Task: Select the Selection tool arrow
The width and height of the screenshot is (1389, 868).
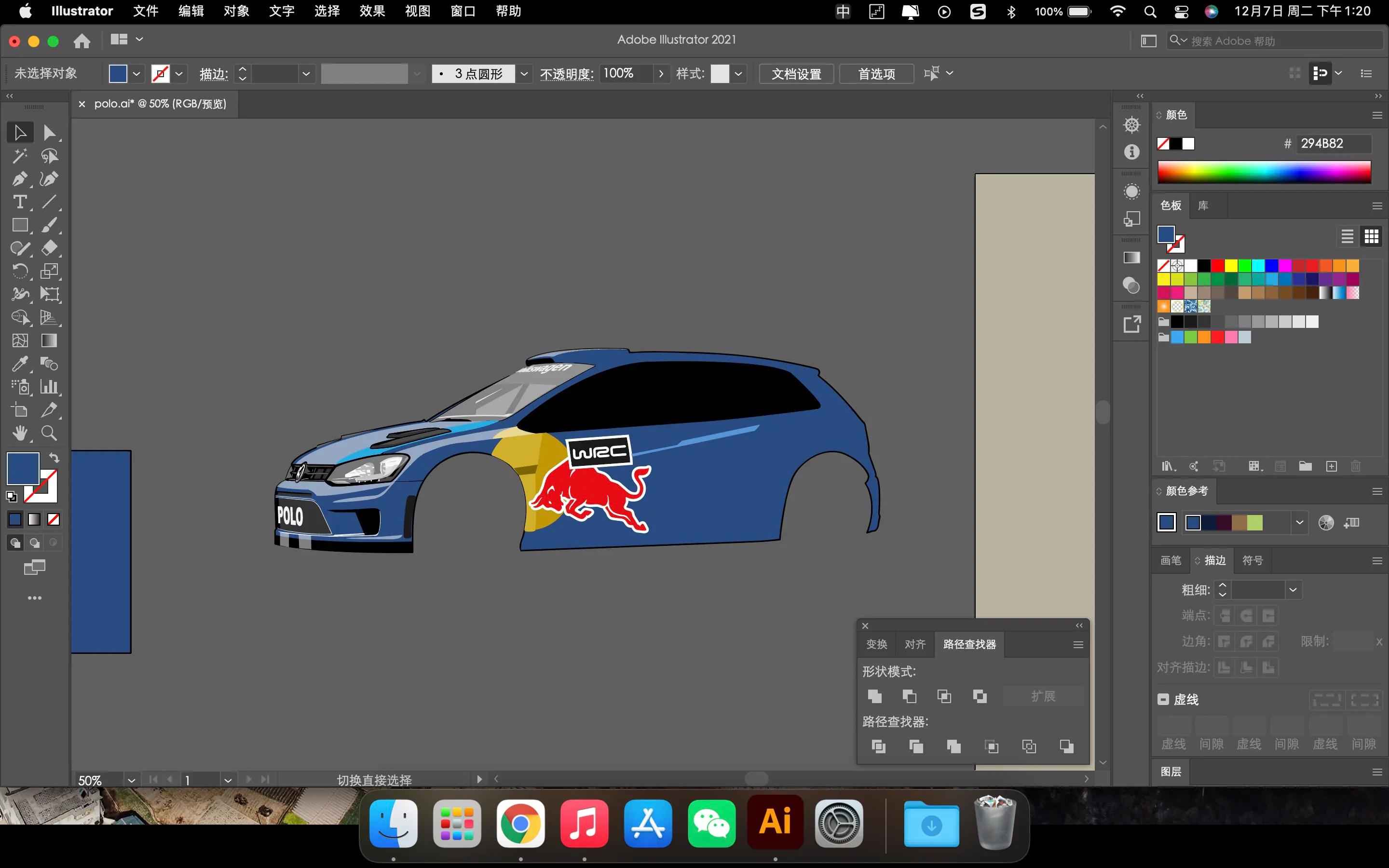Action: coord(20,133)
